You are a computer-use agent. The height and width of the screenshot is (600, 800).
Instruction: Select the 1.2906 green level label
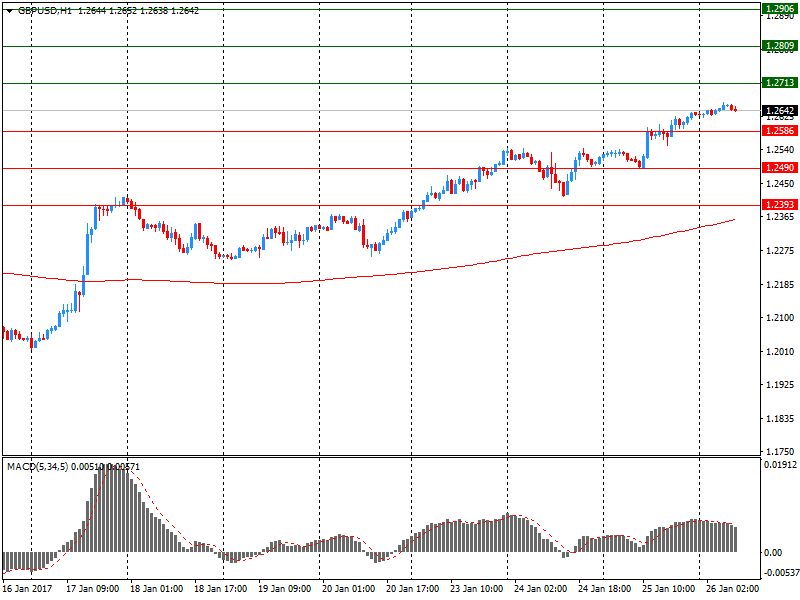point(780,9)
